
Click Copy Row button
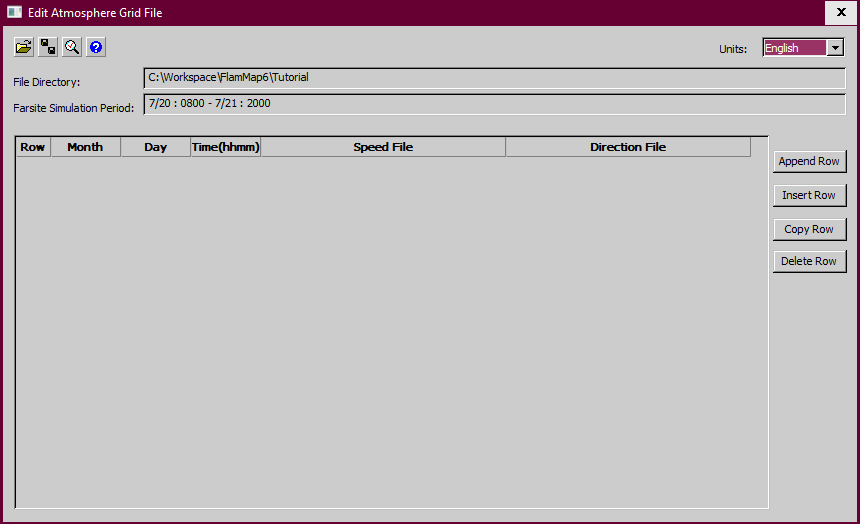tap(809, 229)
